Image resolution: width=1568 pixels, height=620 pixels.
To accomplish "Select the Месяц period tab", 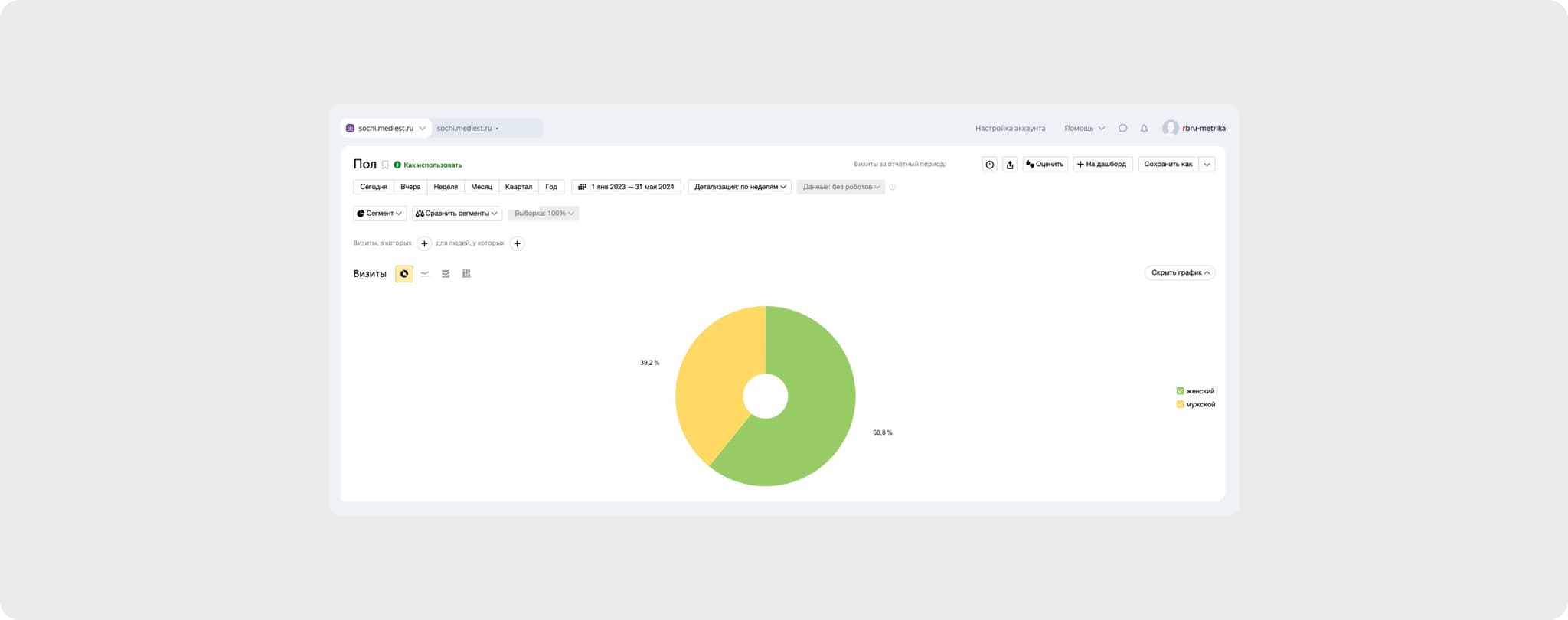I will [482, 187].
